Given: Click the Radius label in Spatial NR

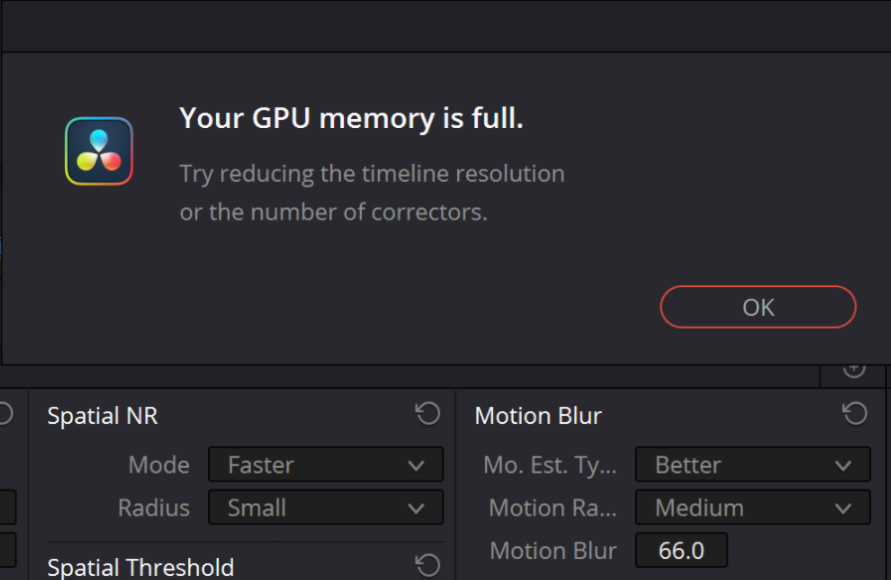Looking at the screenshot, I should tap(153, 507).
